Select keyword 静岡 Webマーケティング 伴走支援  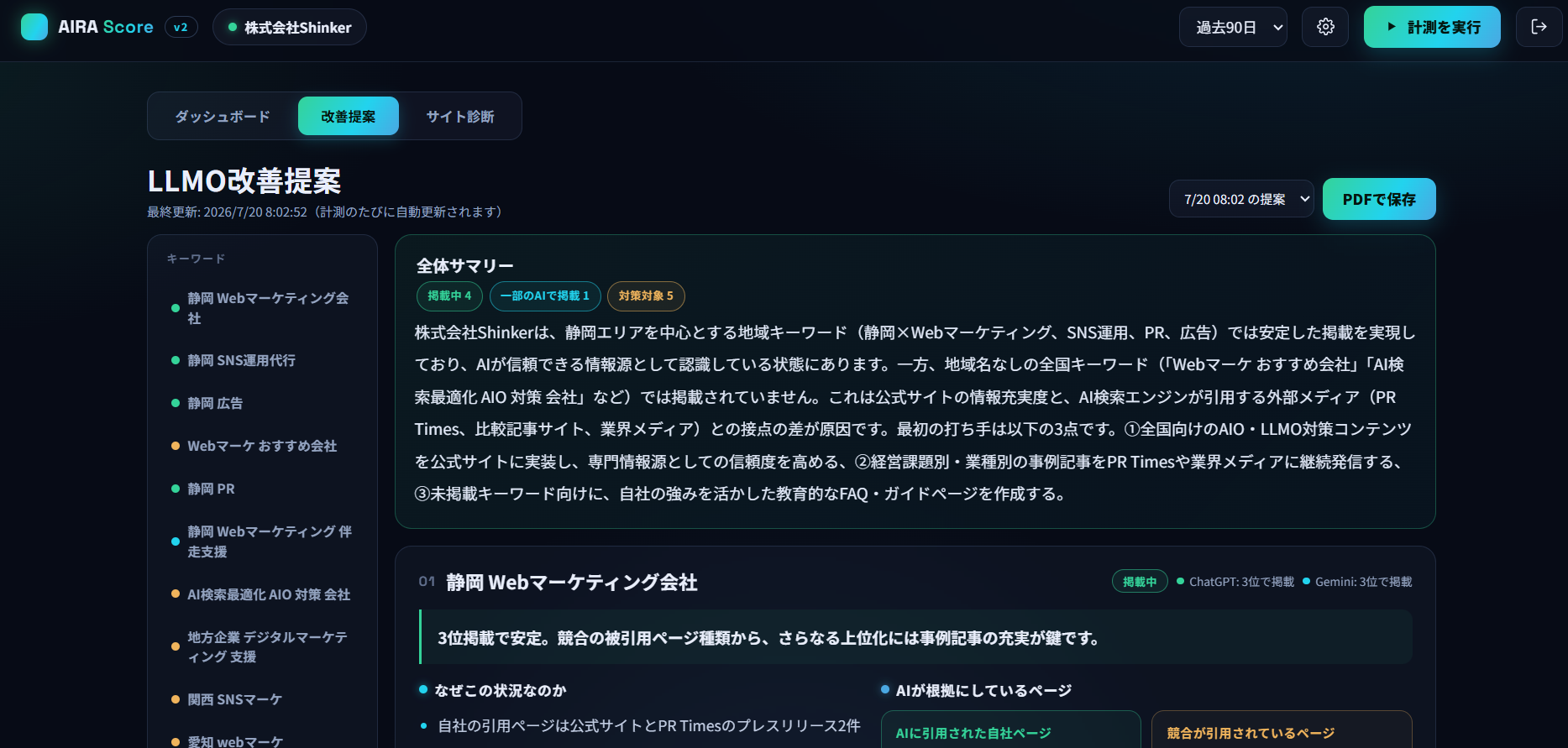coord(262,541)
